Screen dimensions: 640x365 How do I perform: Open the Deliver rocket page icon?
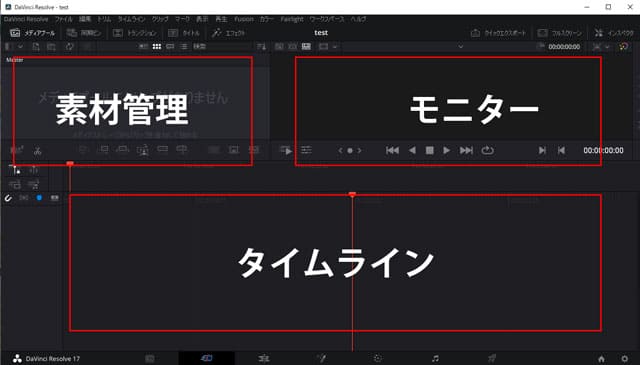(x=492, y=358)
